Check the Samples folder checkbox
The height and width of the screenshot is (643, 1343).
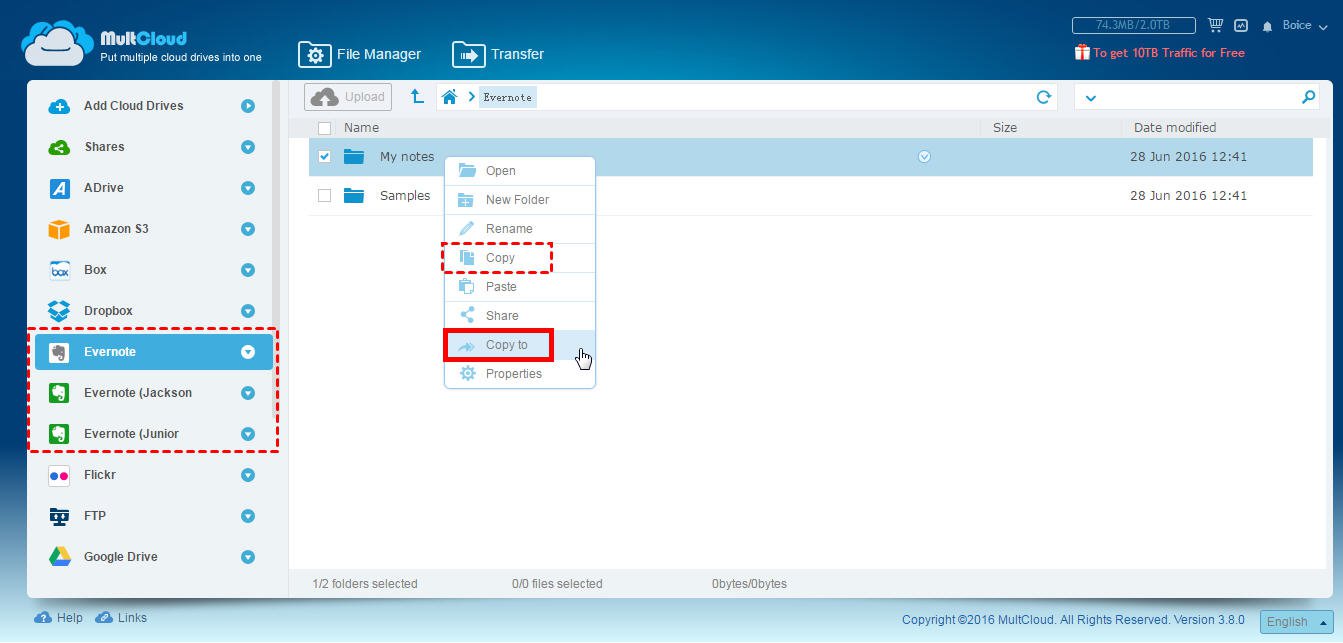click(x=324, y=195)
